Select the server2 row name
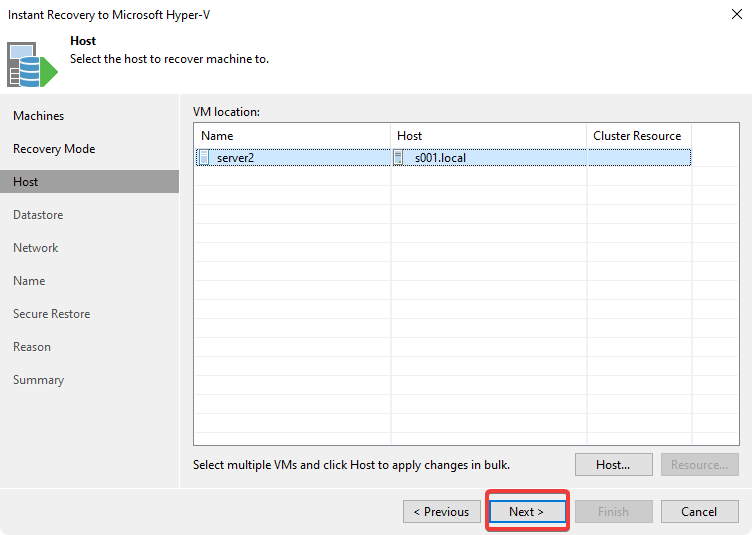The width and height of the screenshot is (752, 535). [x=235, y=157]
